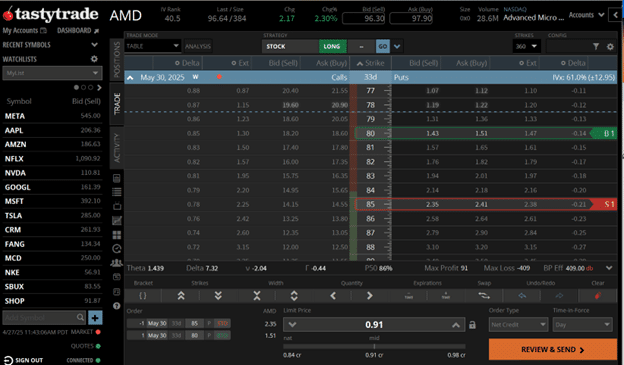Image resolution: width=624 pixels, height=365 pixels.
Task: Click the Redo arrow icon
Action: [x=559, y=296]
